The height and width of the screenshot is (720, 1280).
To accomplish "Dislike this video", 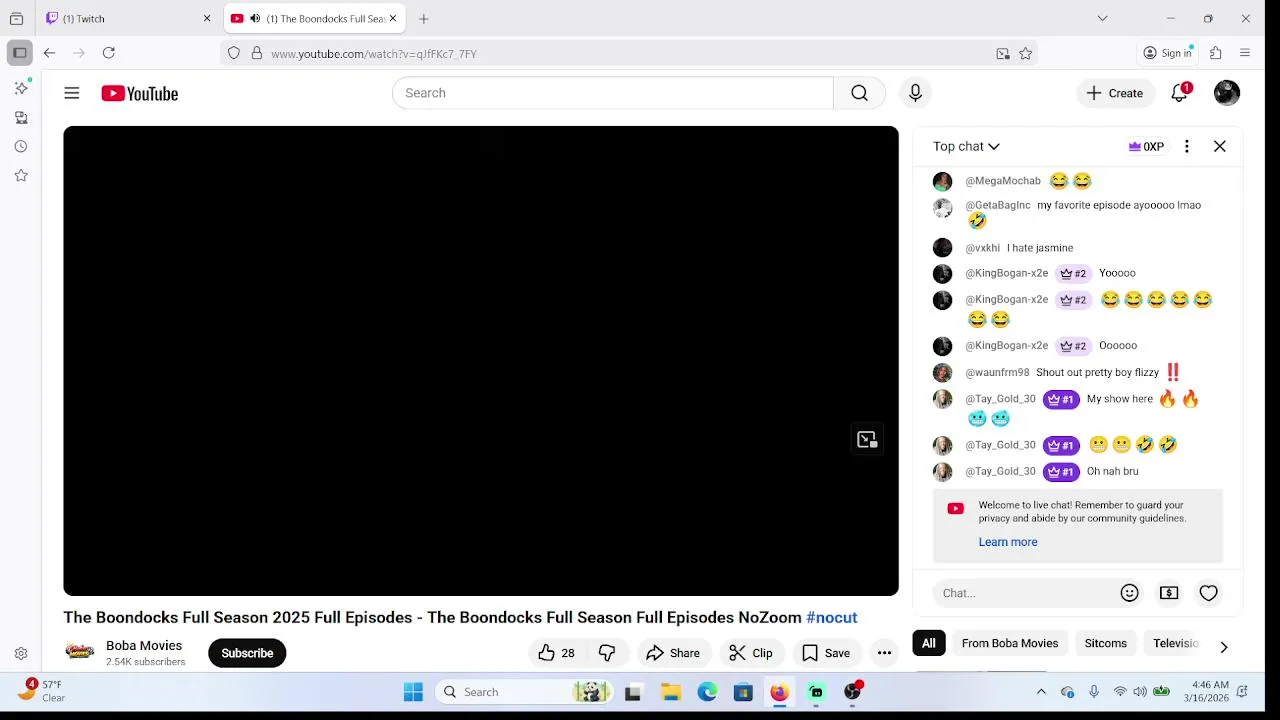I will (607, 653).
